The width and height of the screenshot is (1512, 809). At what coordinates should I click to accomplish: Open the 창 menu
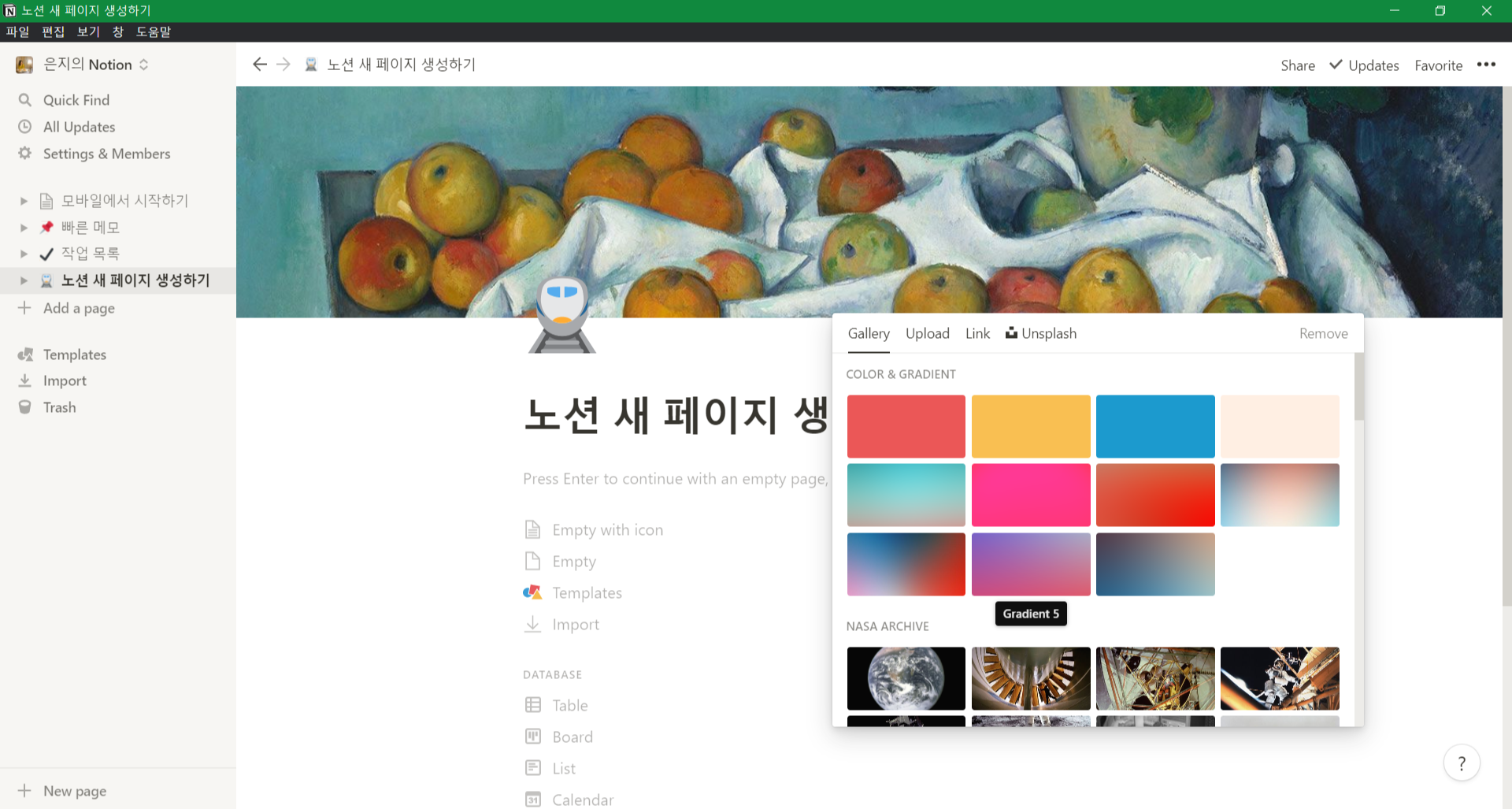tap(118, 32)
